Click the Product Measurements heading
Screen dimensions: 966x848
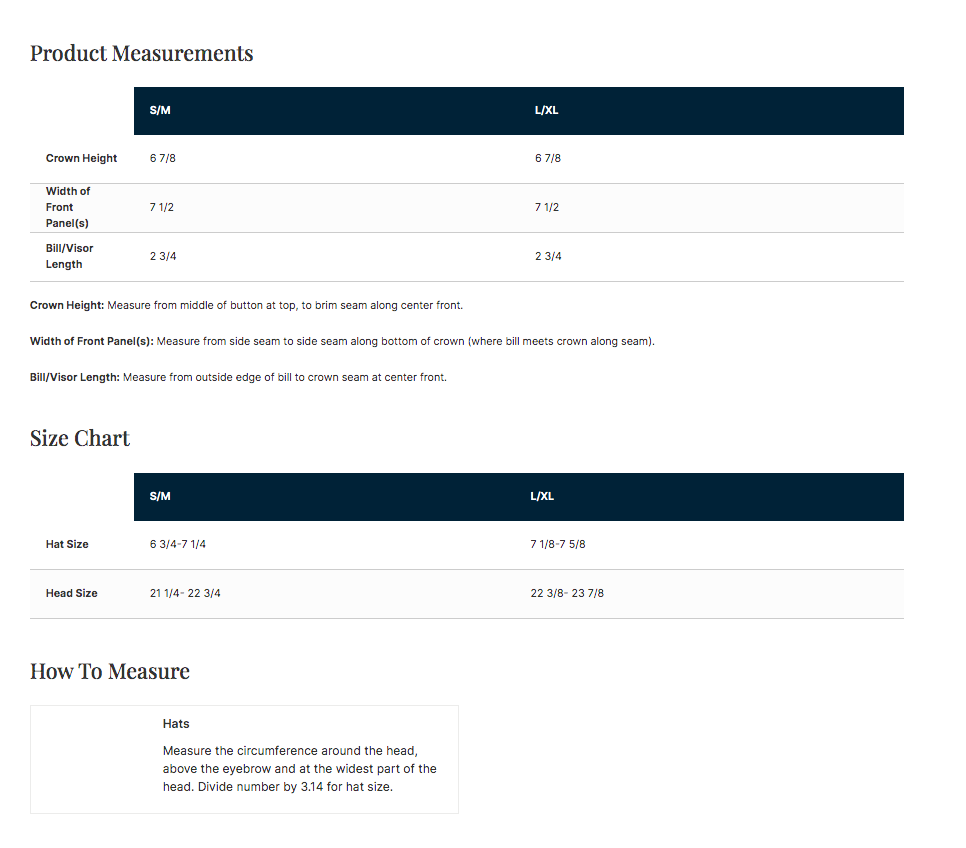click(141, 53)
